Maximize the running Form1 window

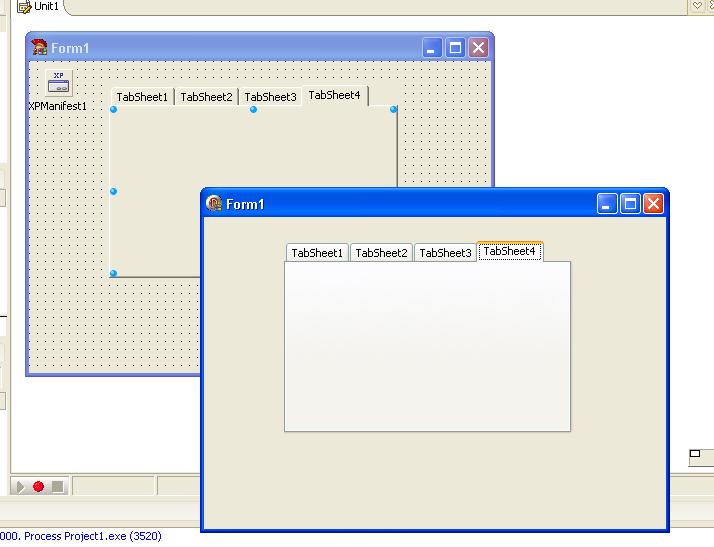click(630, 203)
